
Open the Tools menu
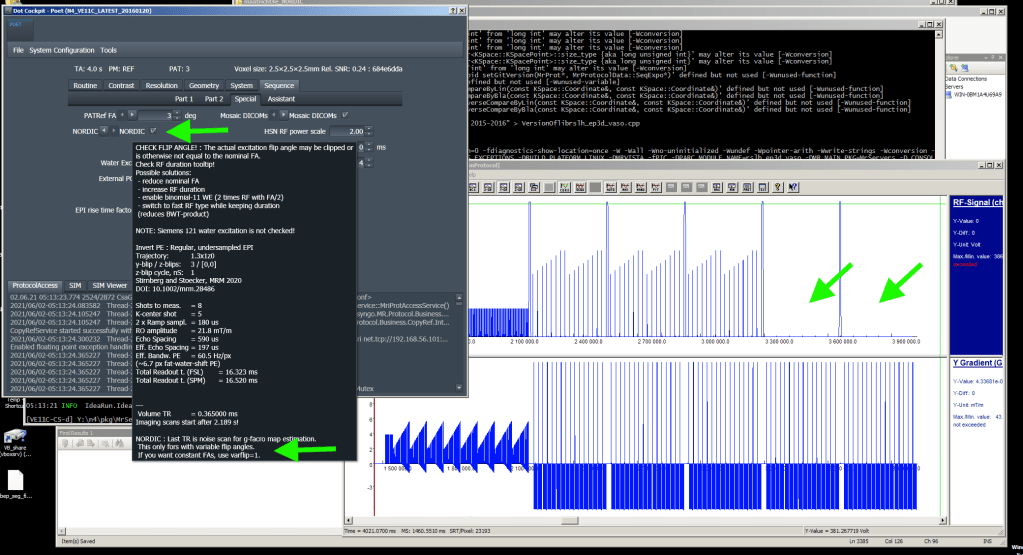pyautogui.click(x=108, y=49)
